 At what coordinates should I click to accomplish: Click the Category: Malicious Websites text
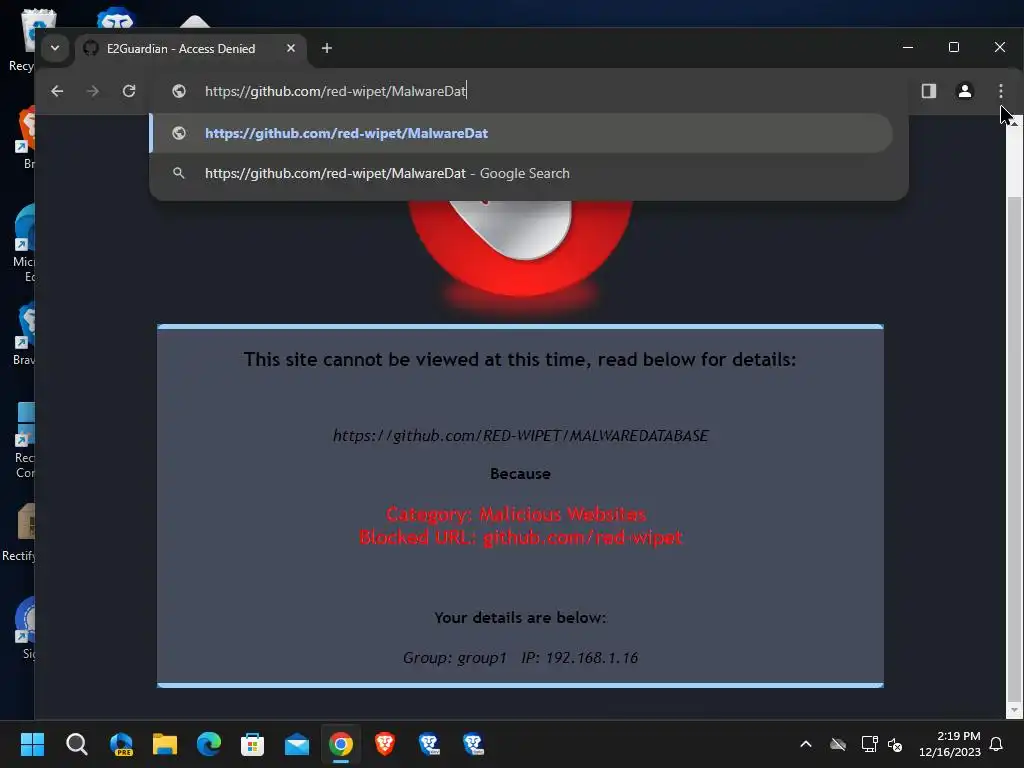click(x=516, y=514)
